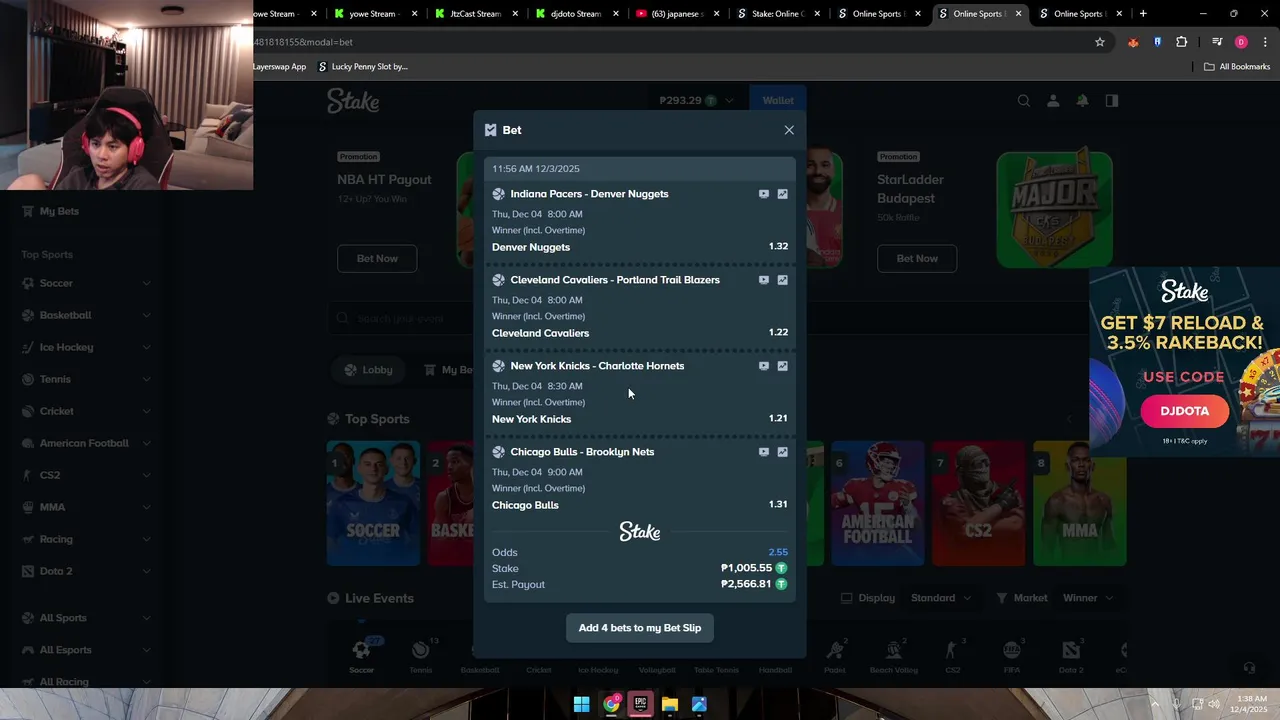Open the Display Standard dropdown

(x=940, y=598)
